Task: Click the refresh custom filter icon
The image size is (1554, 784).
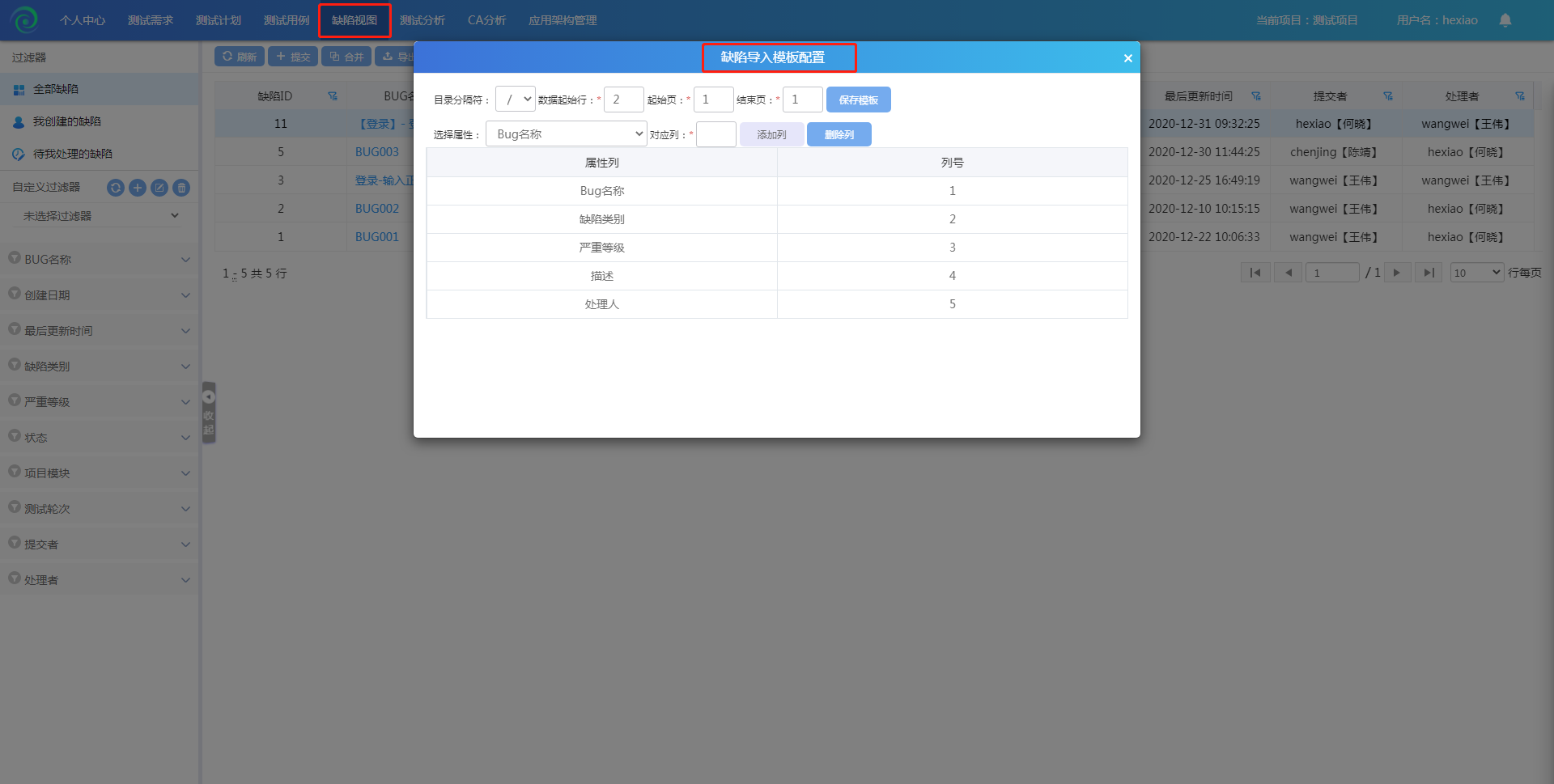Action: [x=116, y=188]
